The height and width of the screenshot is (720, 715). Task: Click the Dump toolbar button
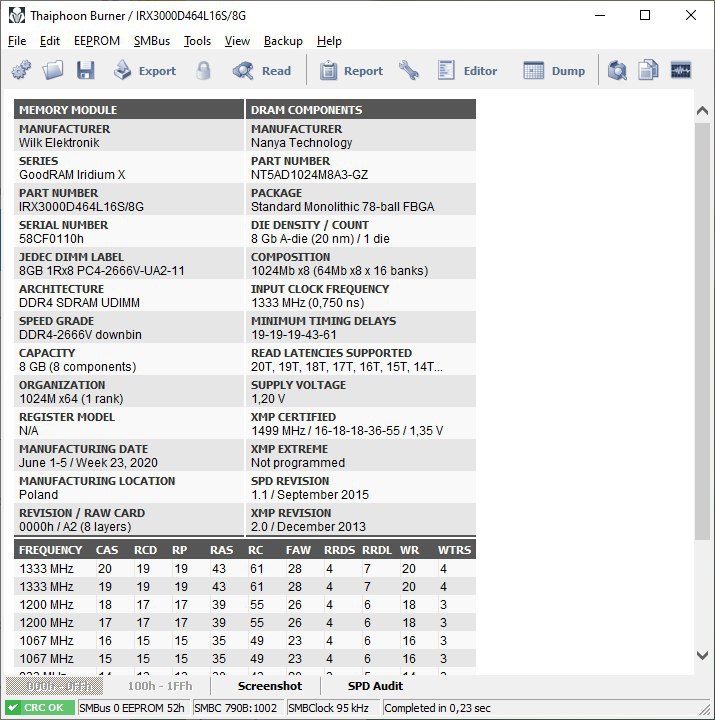[x=554, y=71]
